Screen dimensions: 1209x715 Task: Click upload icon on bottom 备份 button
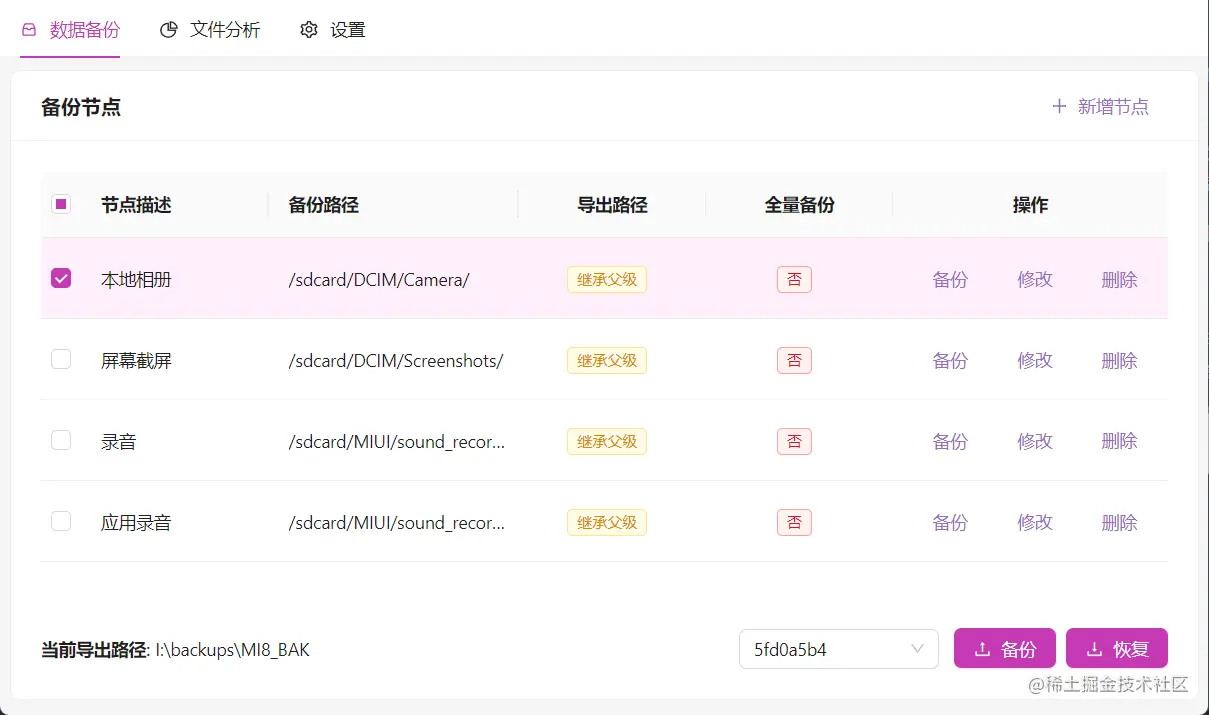pyautogui.click(x=982, y=649)
